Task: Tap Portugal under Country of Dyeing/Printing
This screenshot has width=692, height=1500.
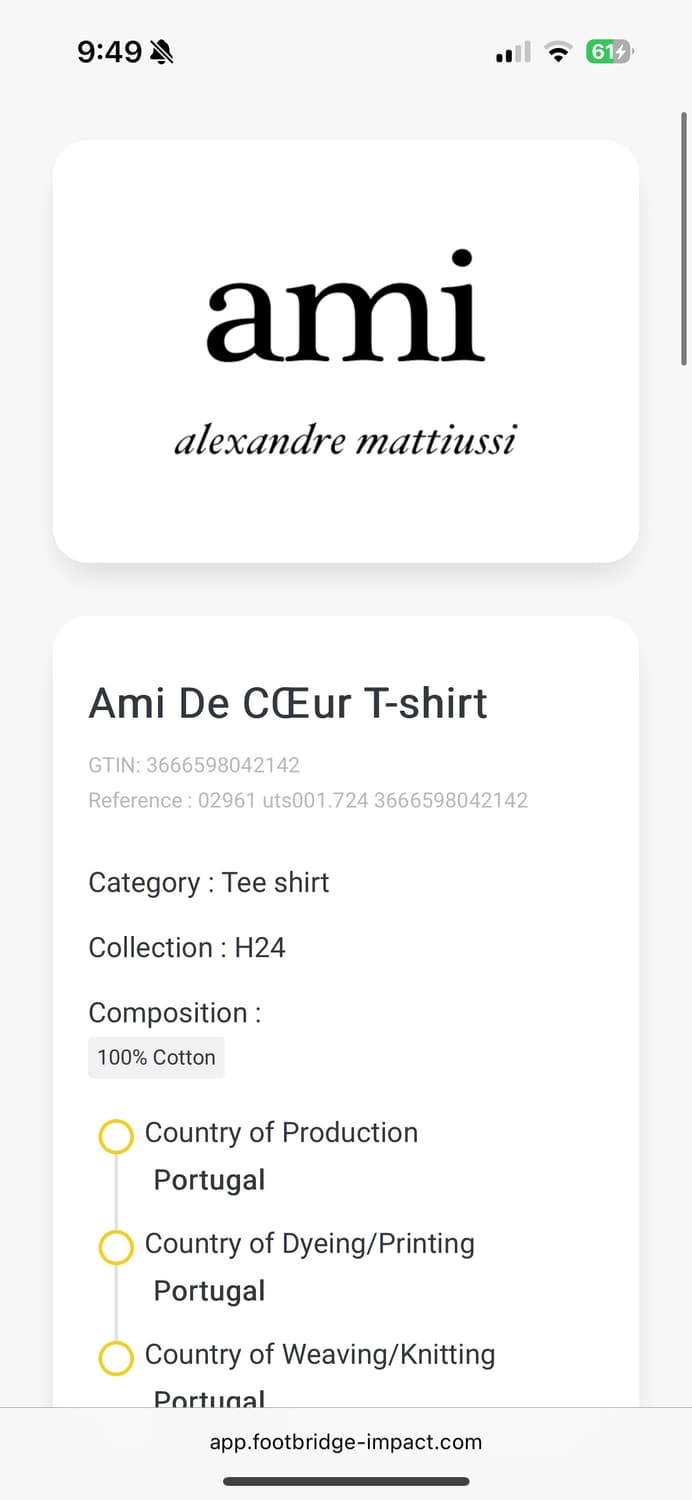Action: [209, 1291]
